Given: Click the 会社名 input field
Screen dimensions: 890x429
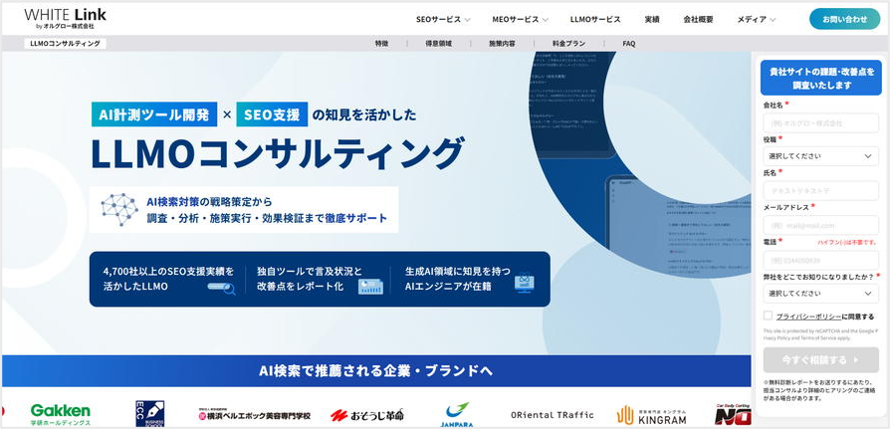Looking at the screenshot, I should tap(821, 123).
